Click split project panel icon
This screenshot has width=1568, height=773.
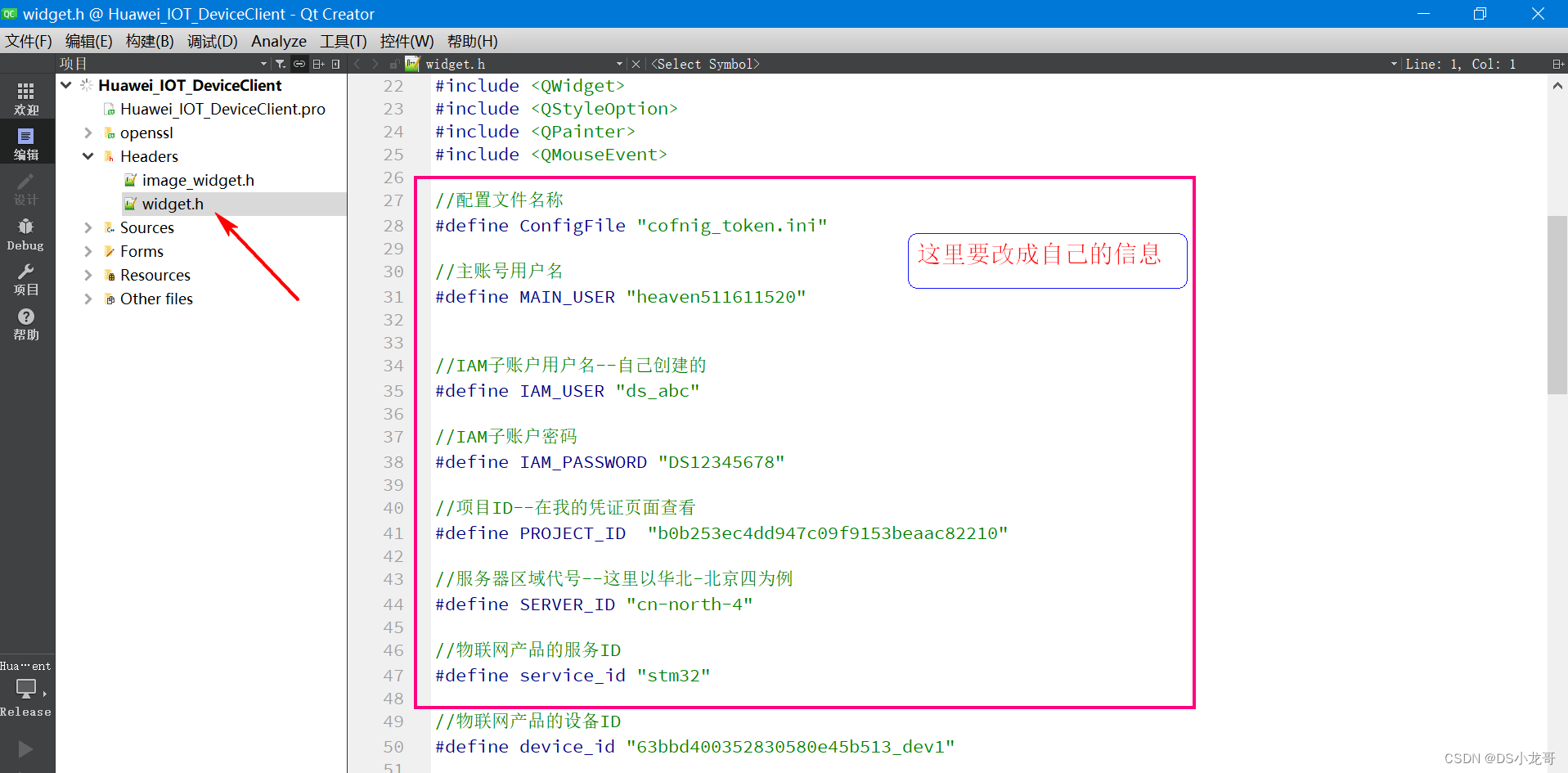[x=318, y=64]
